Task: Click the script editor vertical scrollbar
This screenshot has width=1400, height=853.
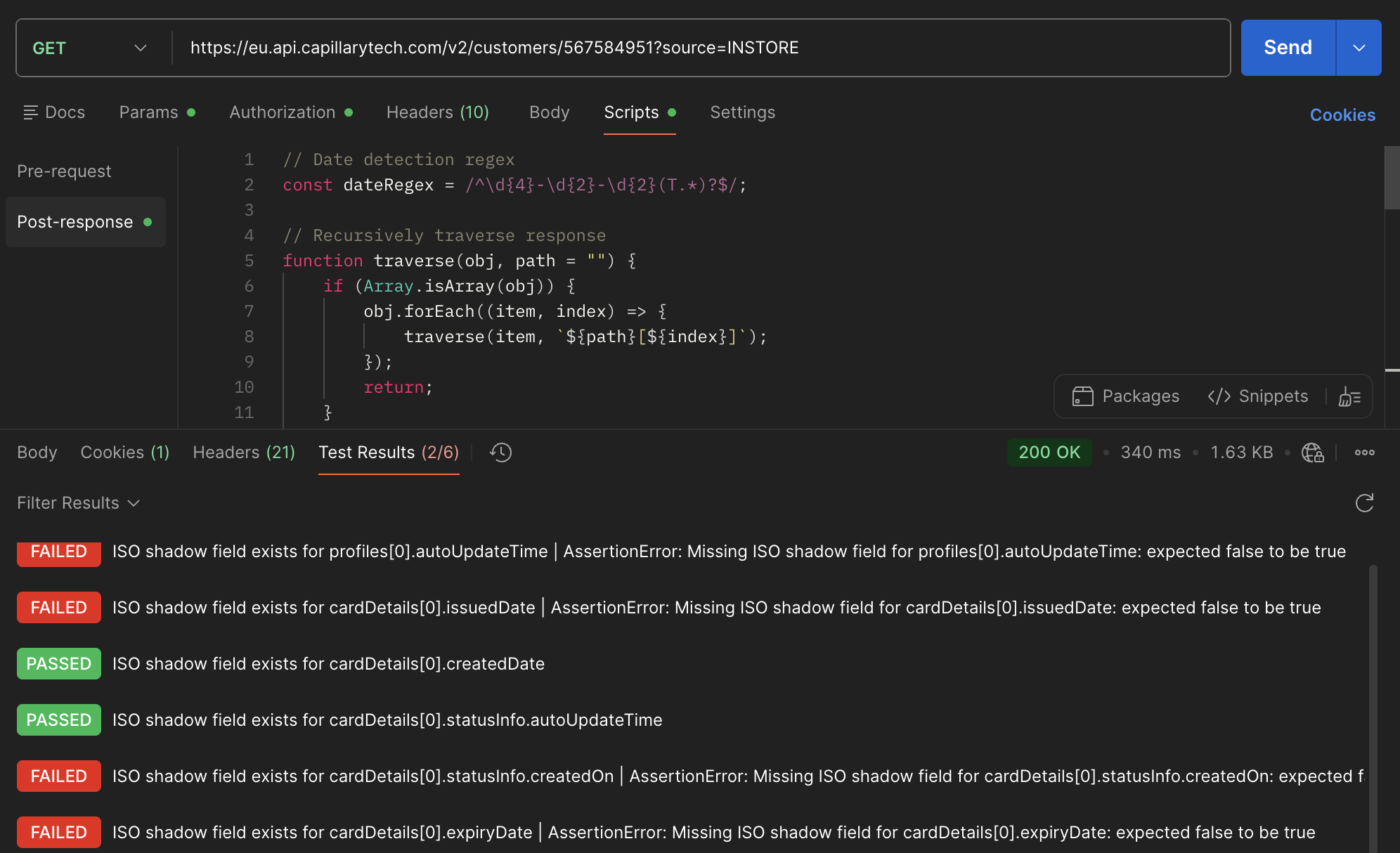Action: (x=1392, y=178)
